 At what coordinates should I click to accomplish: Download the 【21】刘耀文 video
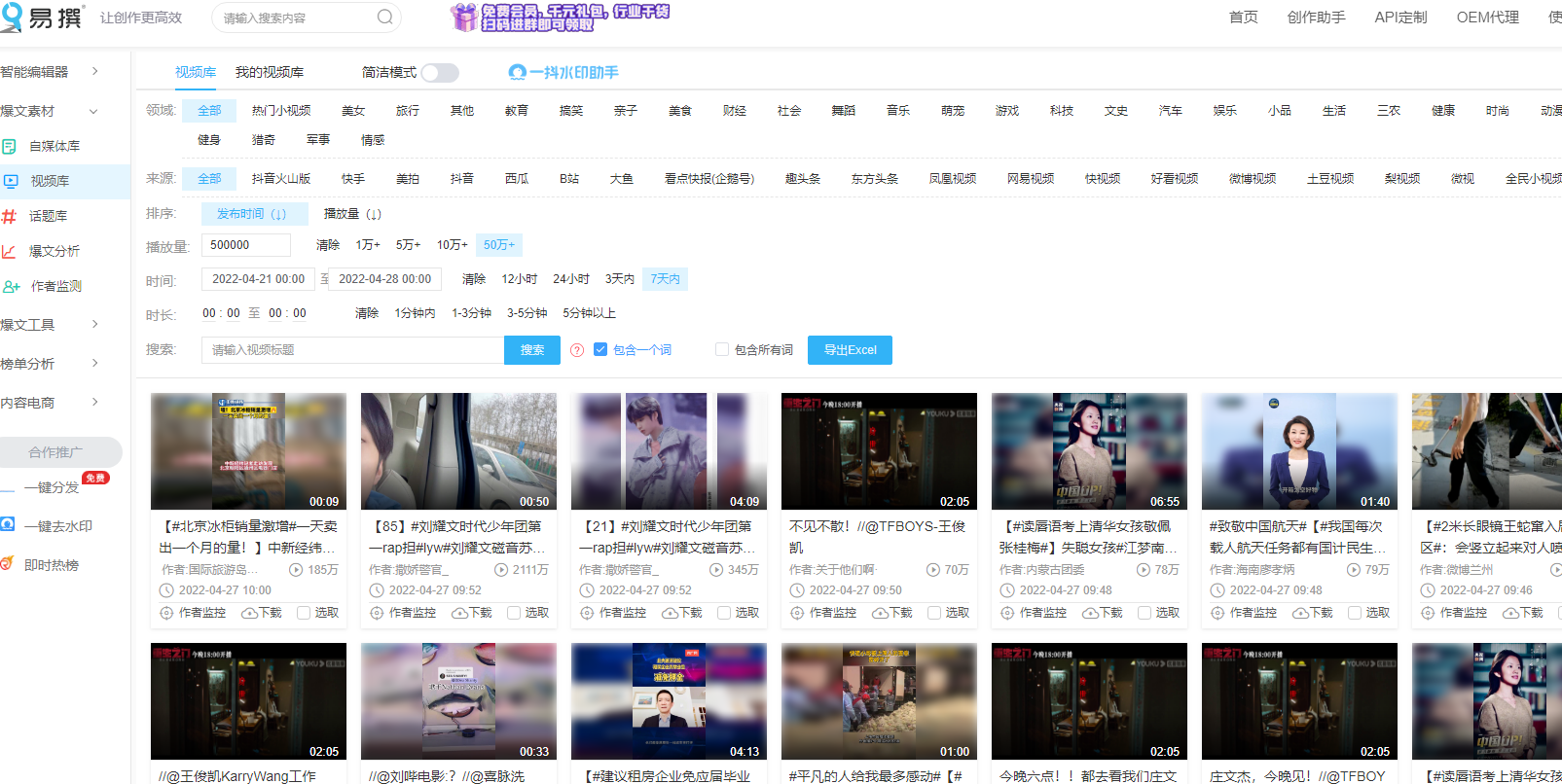tap(682, 613)
